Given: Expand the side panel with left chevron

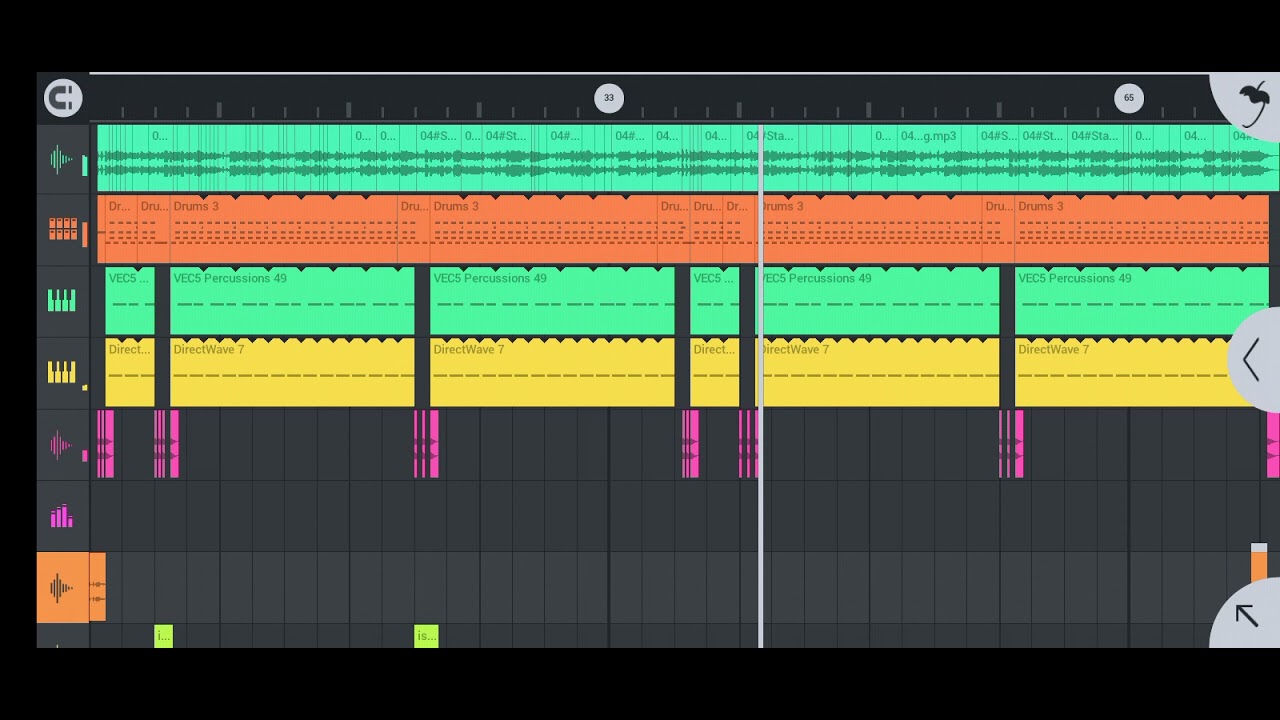Looking at the screenshot, I should 1251,360.
